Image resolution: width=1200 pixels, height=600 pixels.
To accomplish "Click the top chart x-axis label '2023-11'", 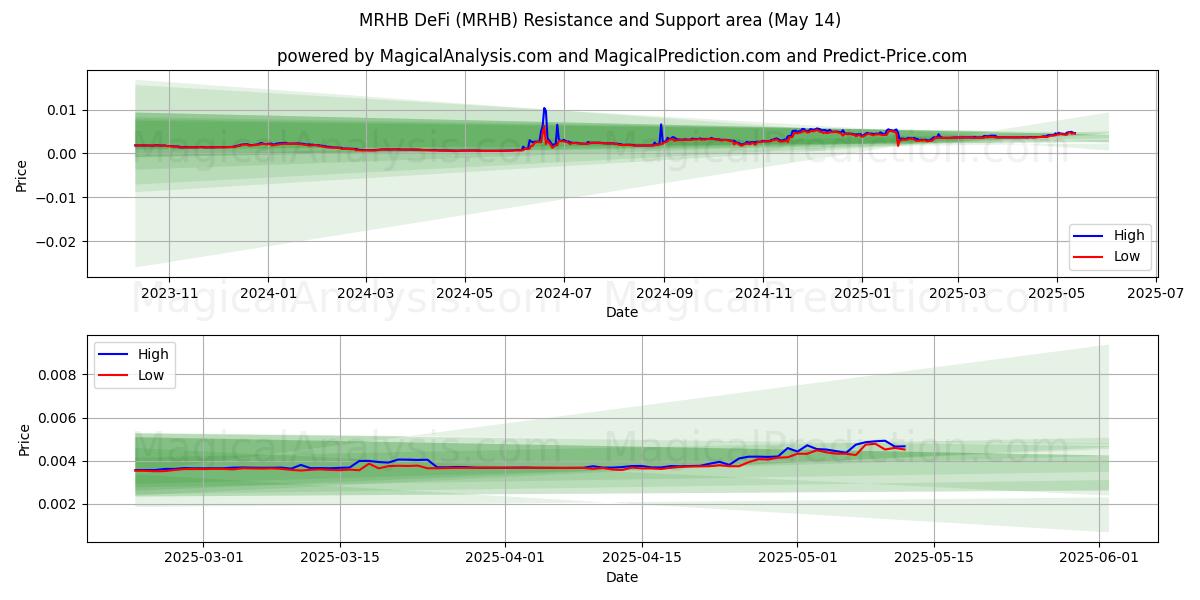I will (168, 294).
